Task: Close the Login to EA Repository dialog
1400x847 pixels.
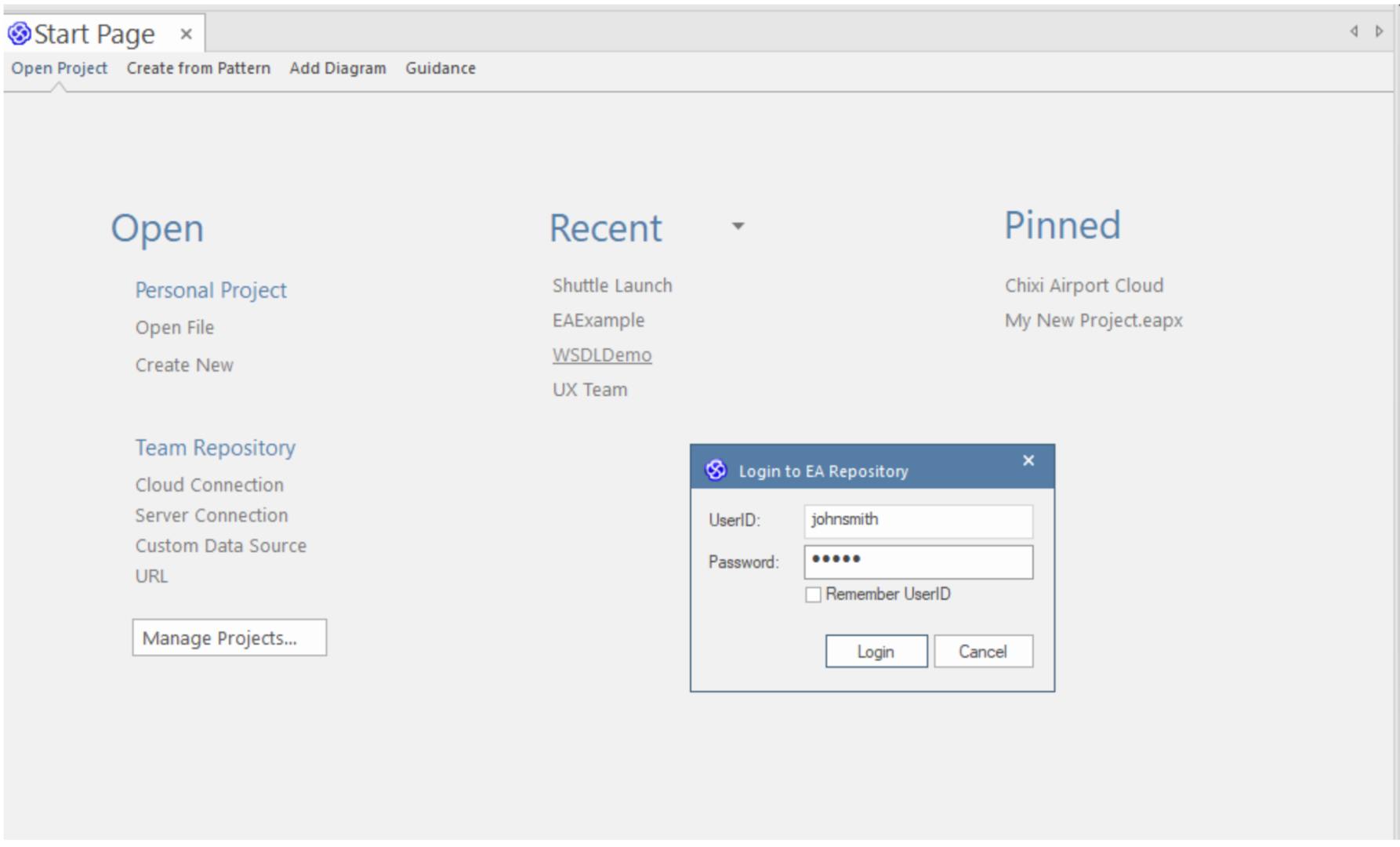Action: click(1028, 460)
